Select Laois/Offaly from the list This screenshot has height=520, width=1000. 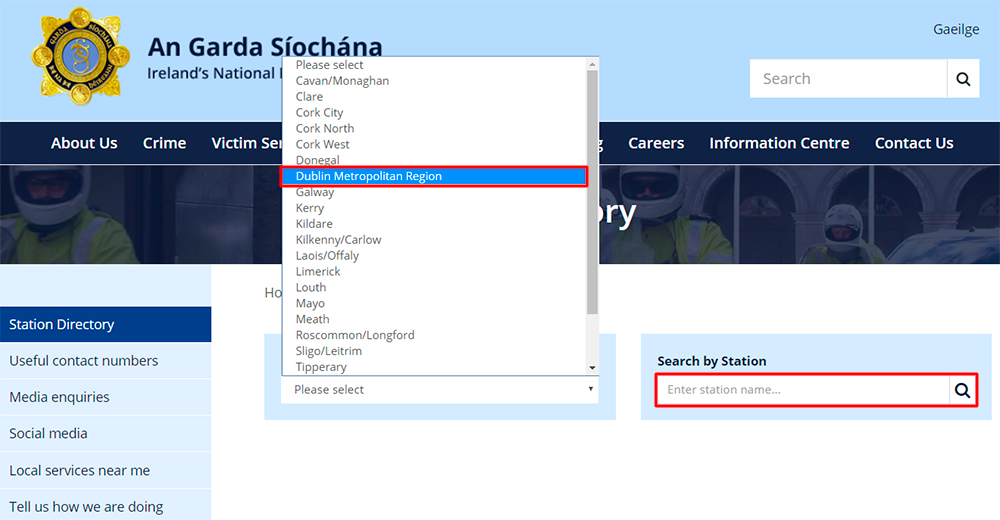434,256
